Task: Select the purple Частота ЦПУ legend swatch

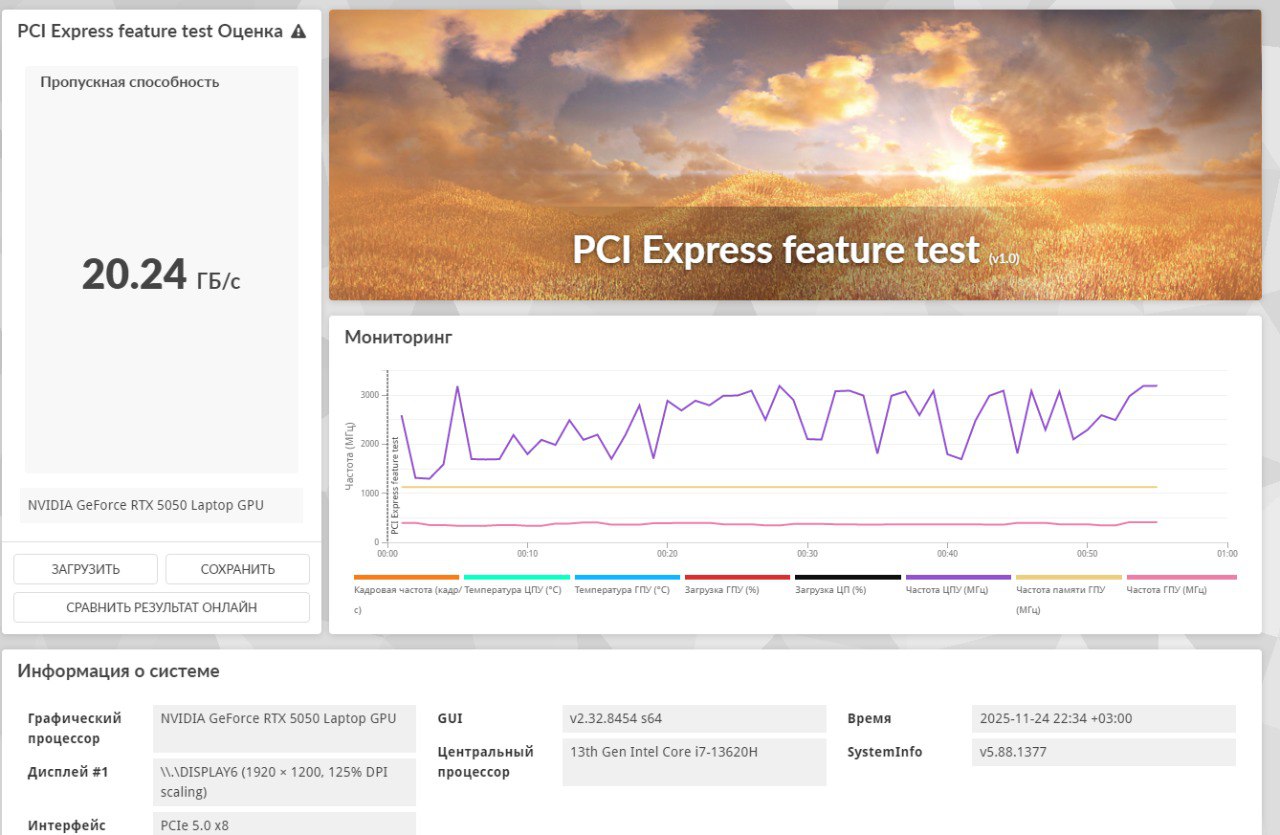Action: [958, 578]
